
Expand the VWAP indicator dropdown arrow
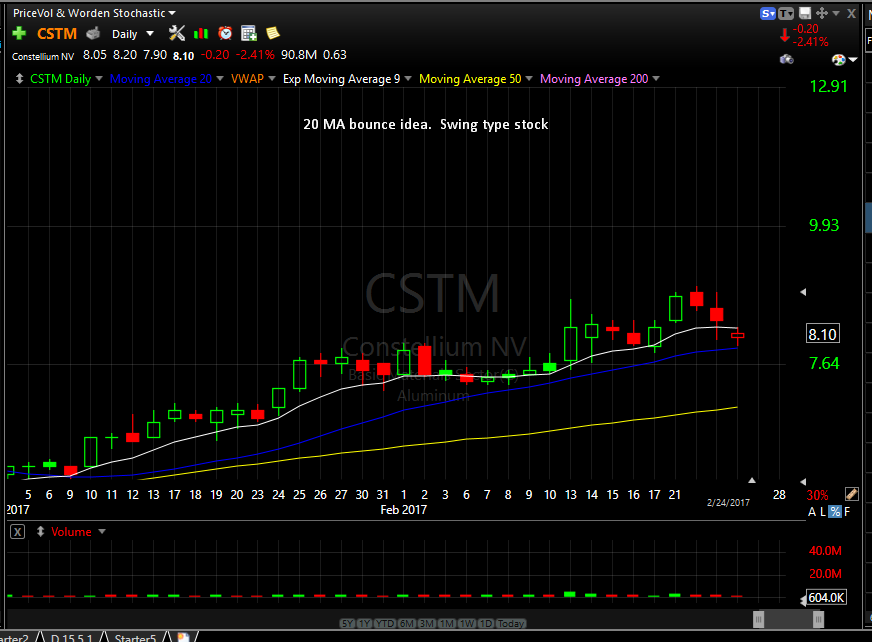point(272,78)
